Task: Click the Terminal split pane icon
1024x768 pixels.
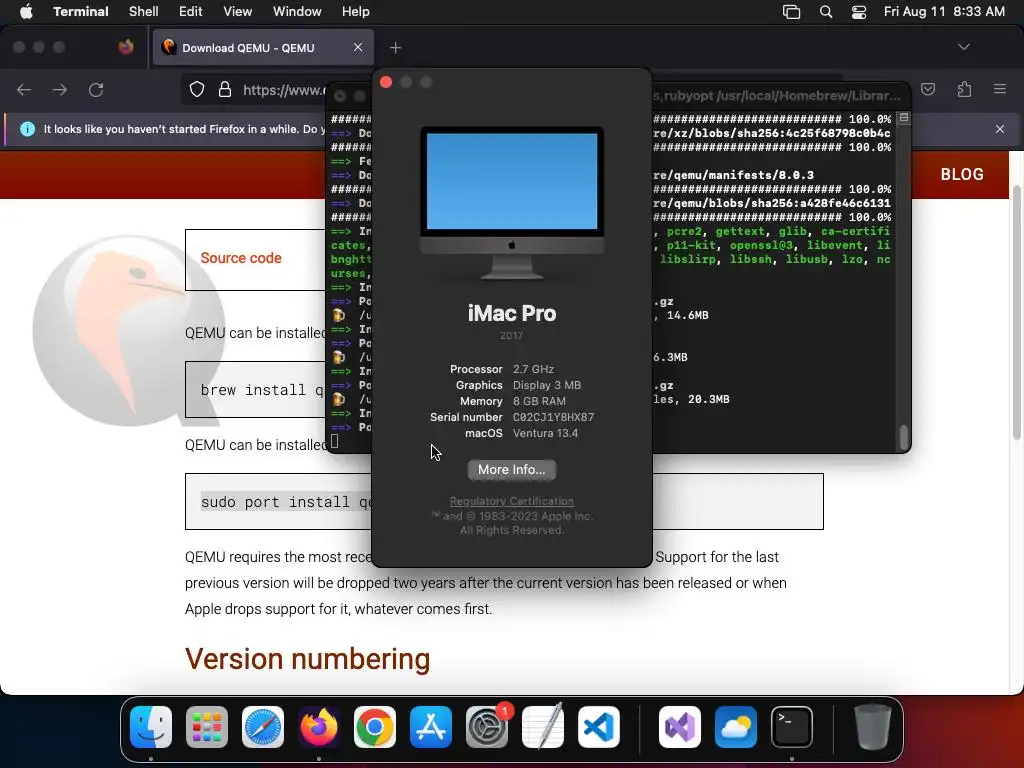Action: (904, 118)
